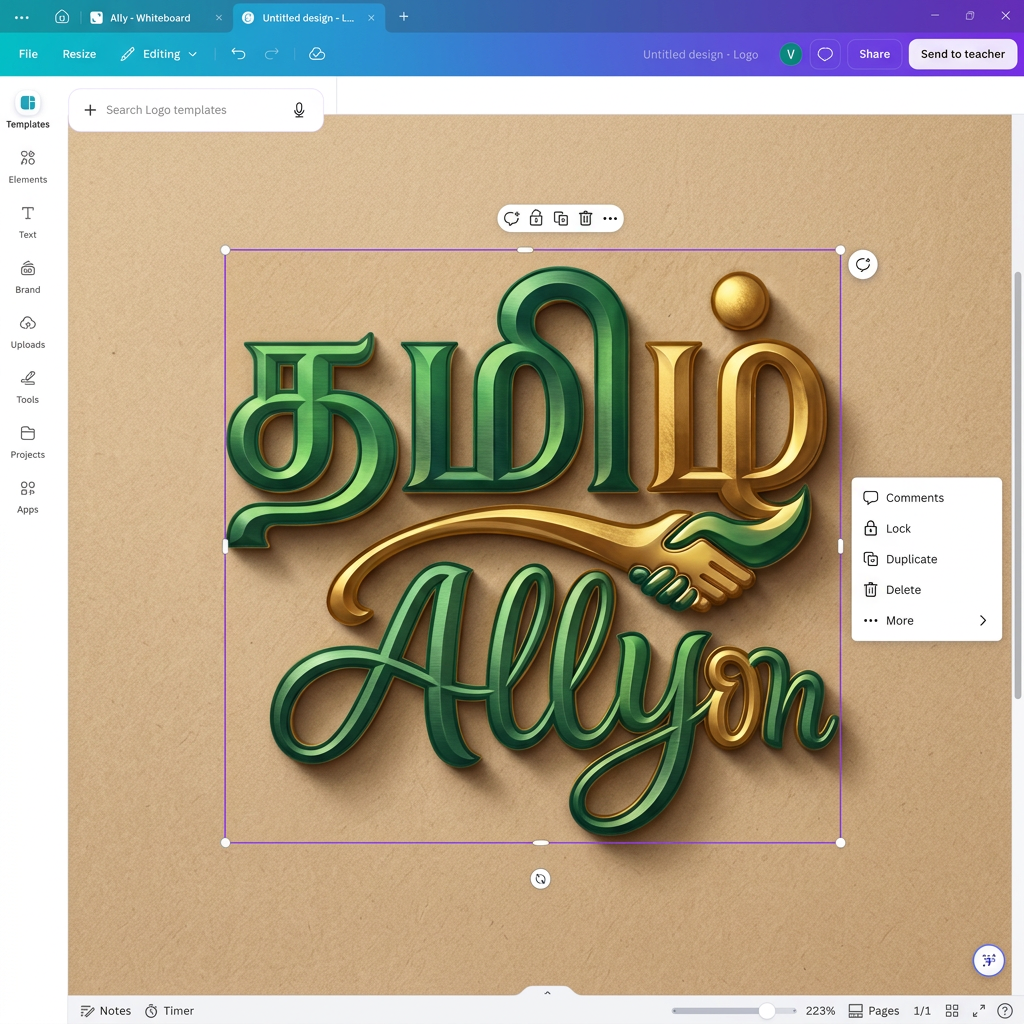Image resolution: width=1024 pixels, height=1024 pixels.
Task: Click the Untitled design - Logo title
Action: [x=700, y=54]
